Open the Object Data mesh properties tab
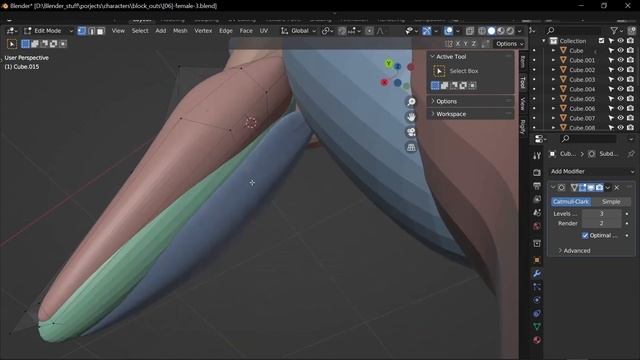The image size is (640, 360). pyautogui.click(x=537, y=327)
